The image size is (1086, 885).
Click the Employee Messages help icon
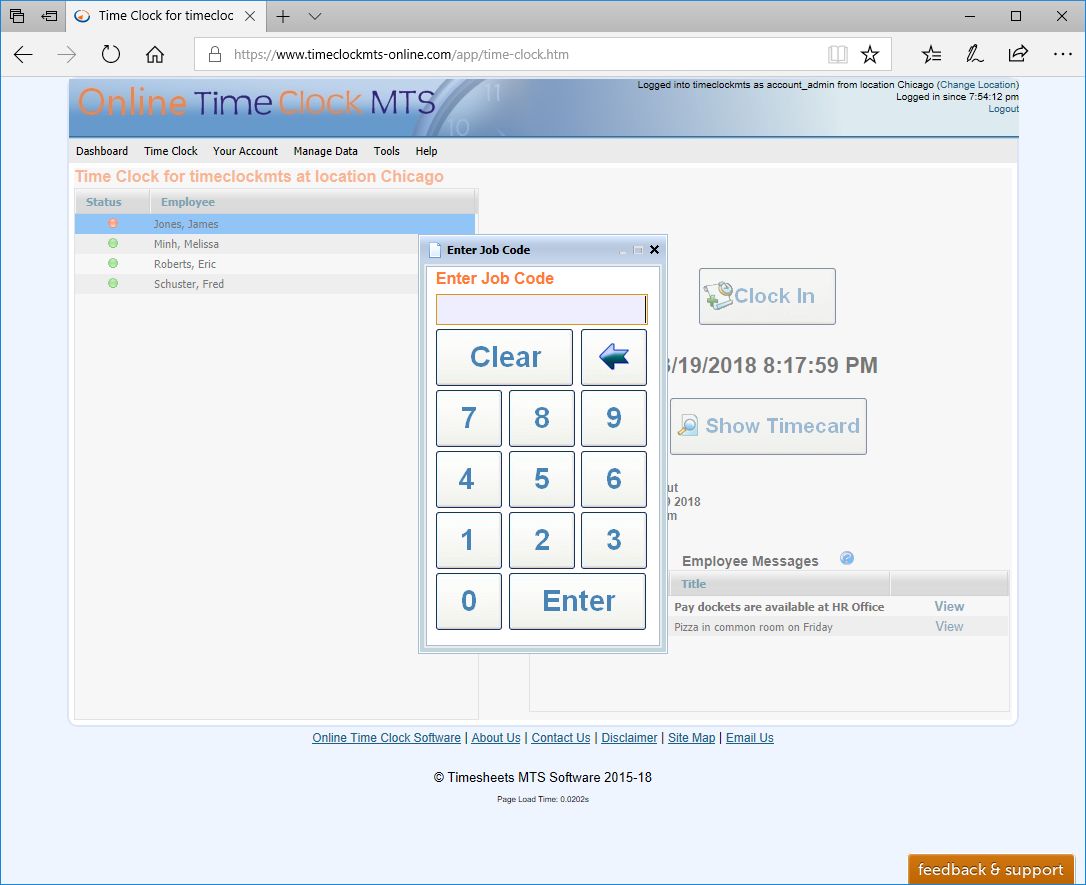click(846, 558)
